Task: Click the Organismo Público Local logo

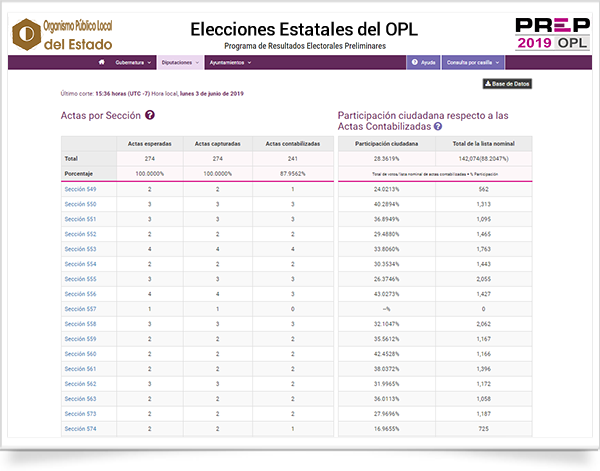Action: 62,34
